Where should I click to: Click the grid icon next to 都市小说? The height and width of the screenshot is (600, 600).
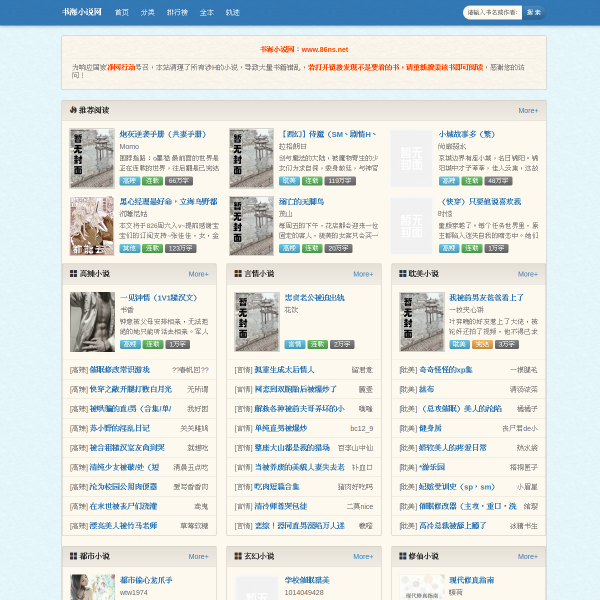click(73, 556)
